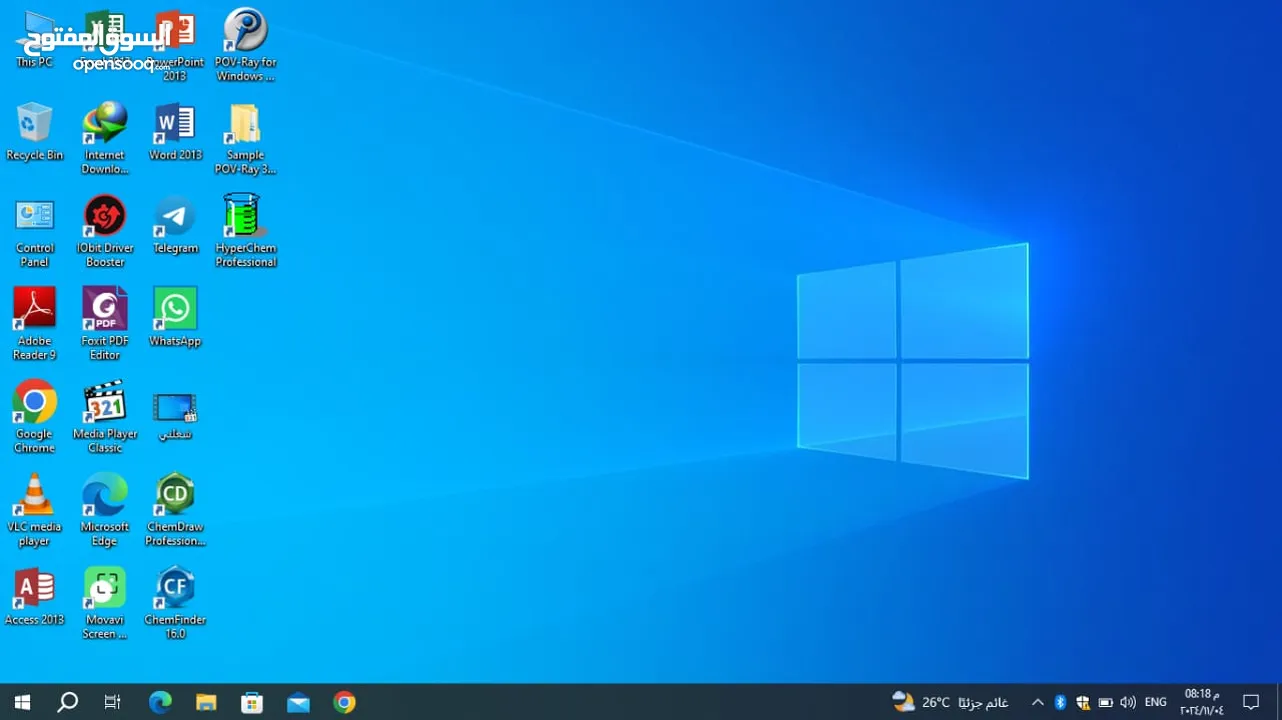This screenshot has height=720, width=1282.
Task: Launch the Telegram desktop shortcut
Action: (175, 225)
